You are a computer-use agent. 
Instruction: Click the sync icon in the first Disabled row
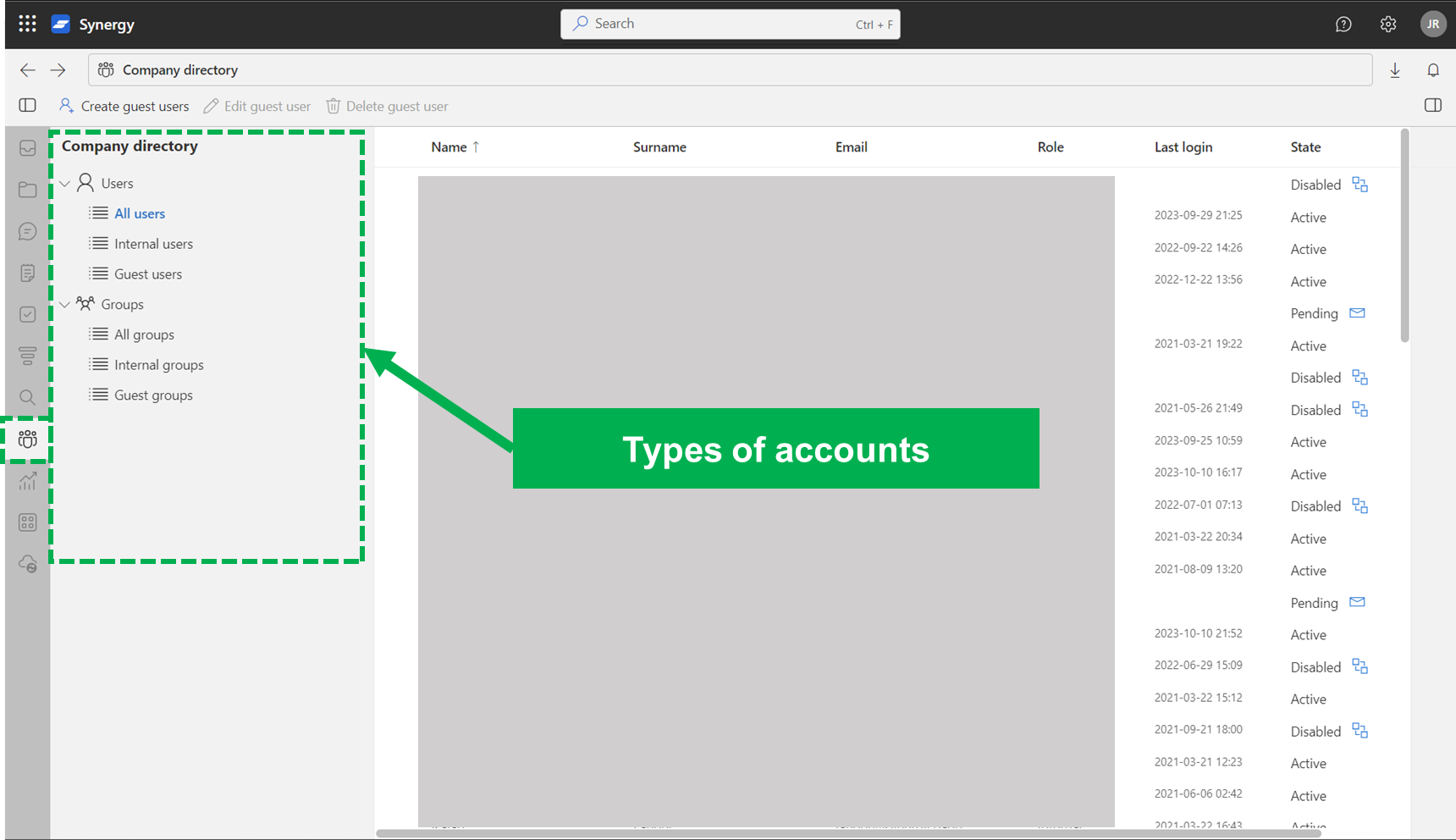[1359, 185]
